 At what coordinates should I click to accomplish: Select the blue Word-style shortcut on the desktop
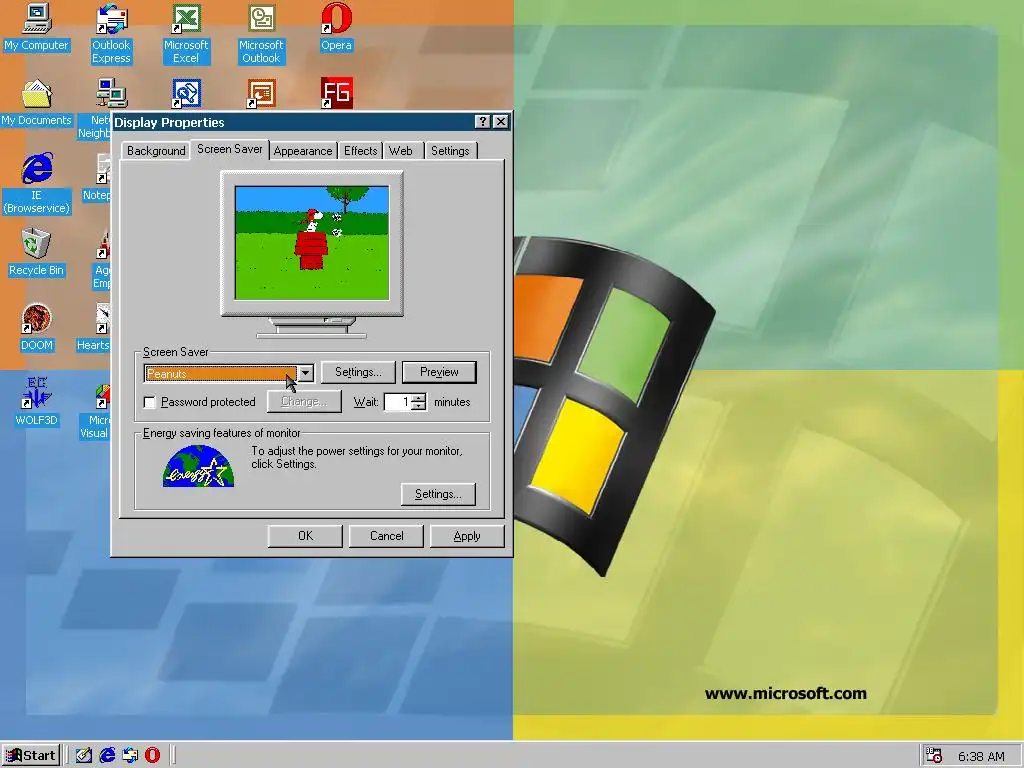(186, 94)
